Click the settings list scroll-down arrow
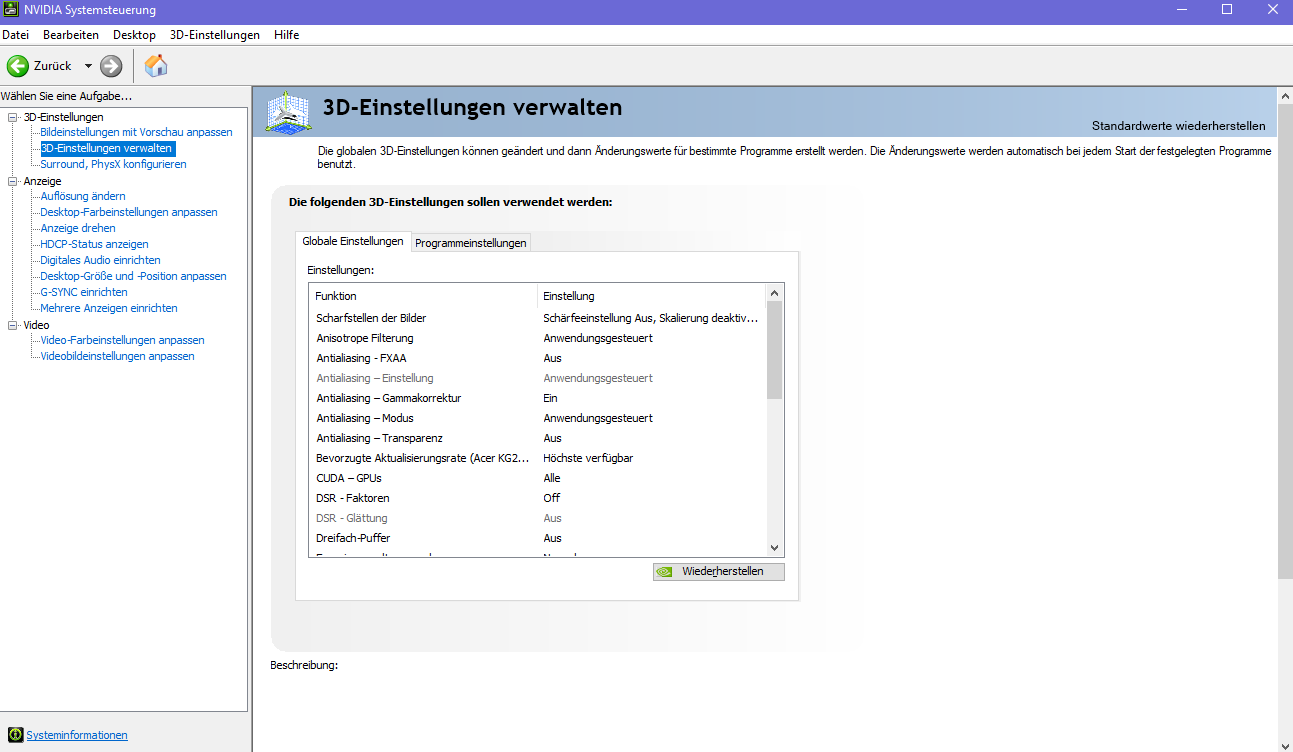 pyautogui.click(x=774, y=547)
